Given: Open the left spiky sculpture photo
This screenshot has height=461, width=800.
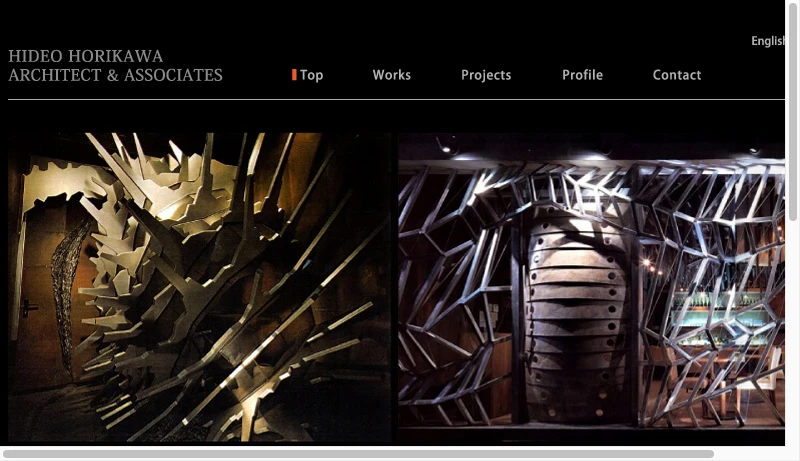Looking at the screenshot, I should pos(198,288).
